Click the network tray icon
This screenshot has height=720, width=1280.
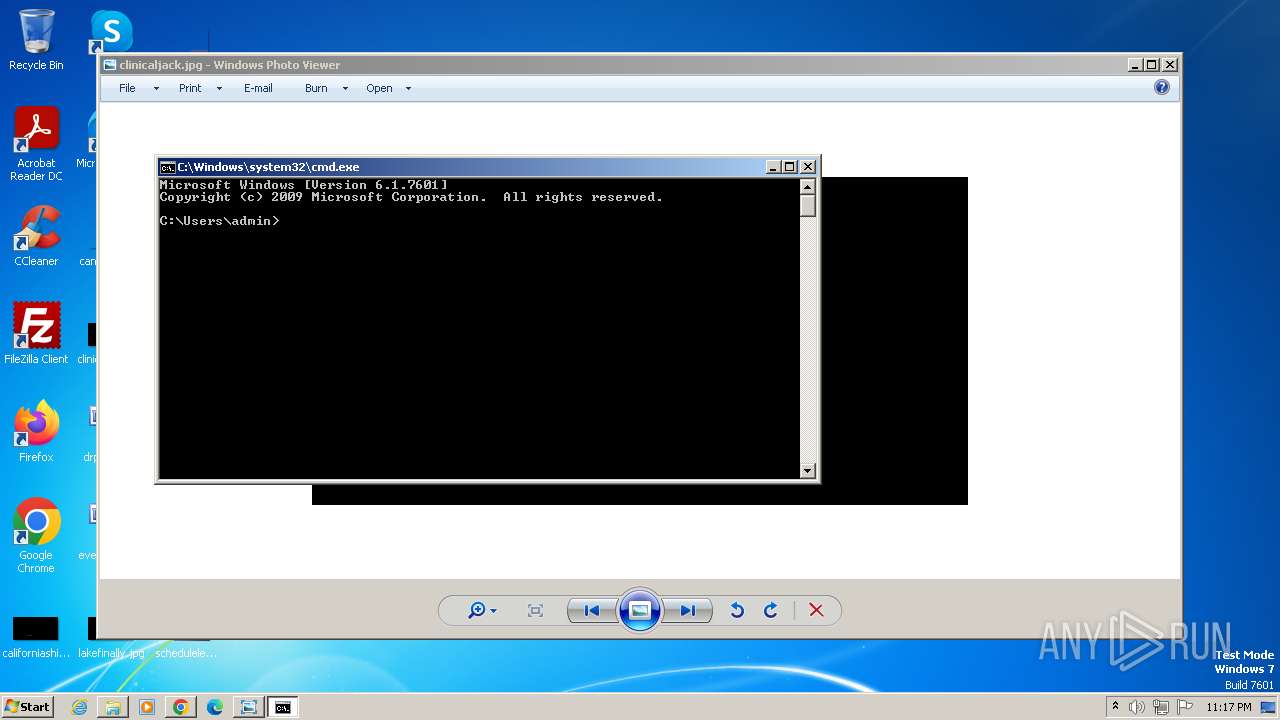1161,707
